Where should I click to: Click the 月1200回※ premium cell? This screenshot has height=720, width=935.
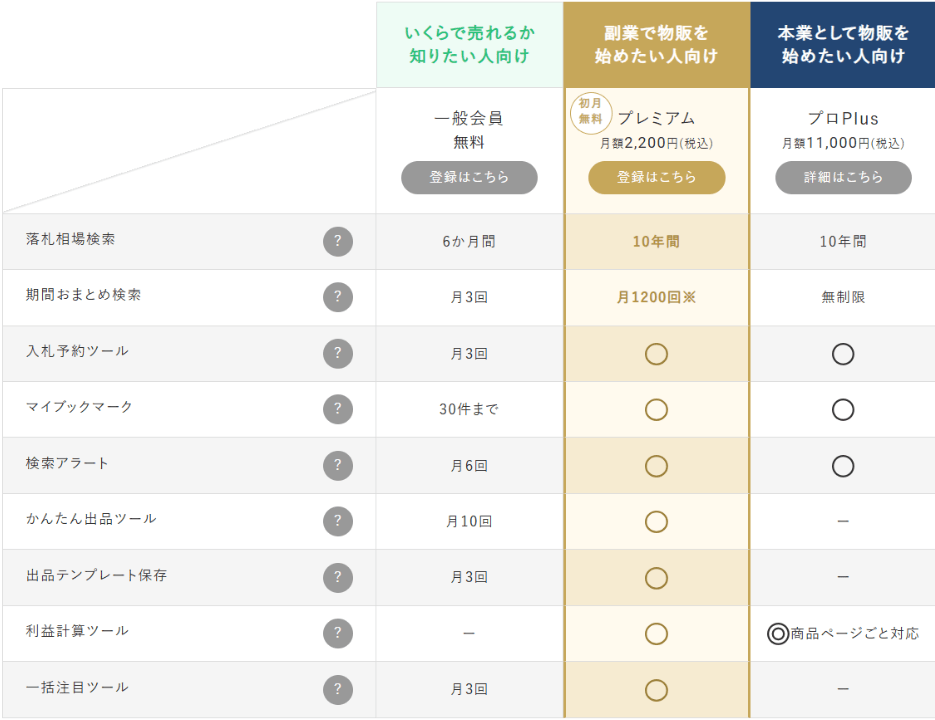[x=656, y=297]
